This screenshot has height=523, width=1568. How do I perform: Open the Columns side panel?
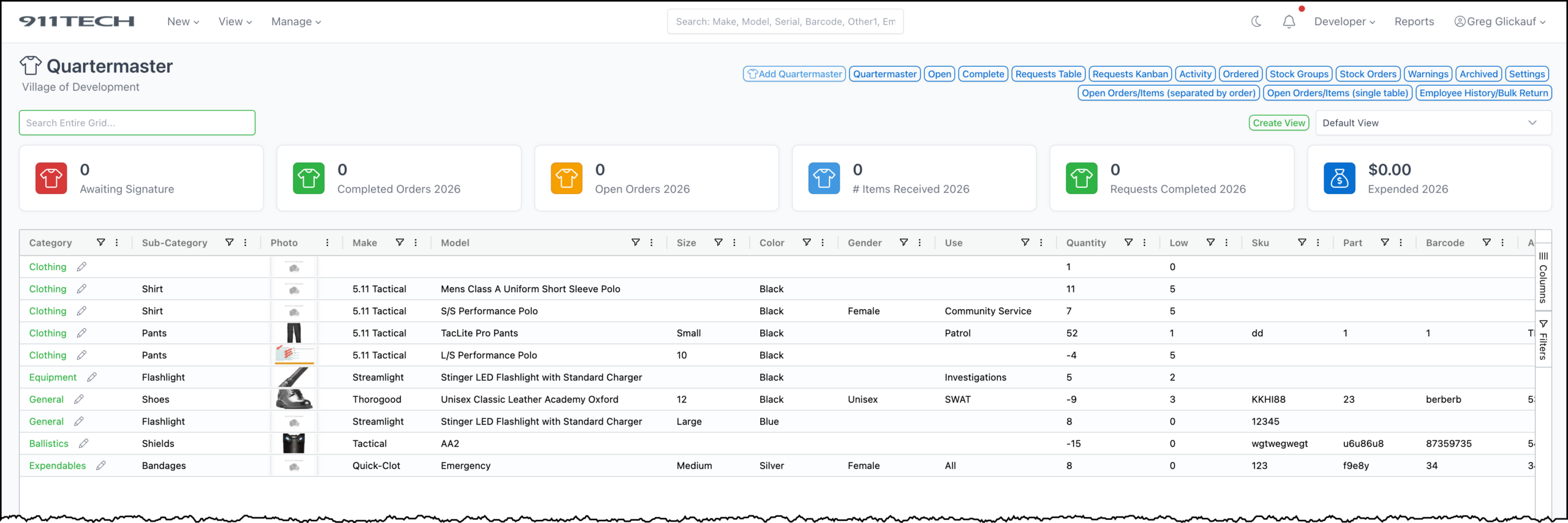point(1543,278)
